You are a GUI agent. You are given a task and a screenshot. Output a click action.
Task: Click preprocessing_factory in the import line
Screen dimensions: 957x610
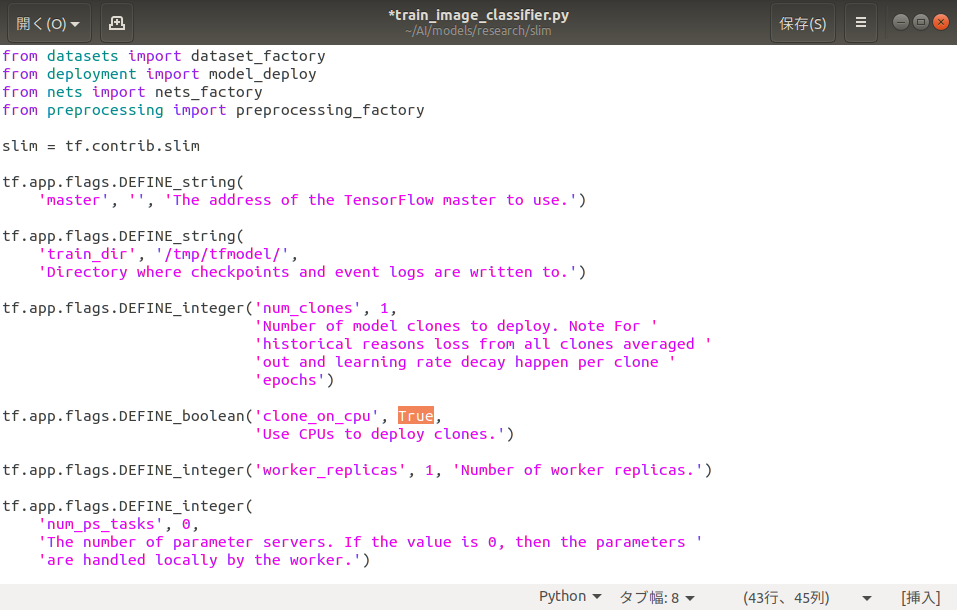[330, 110]
